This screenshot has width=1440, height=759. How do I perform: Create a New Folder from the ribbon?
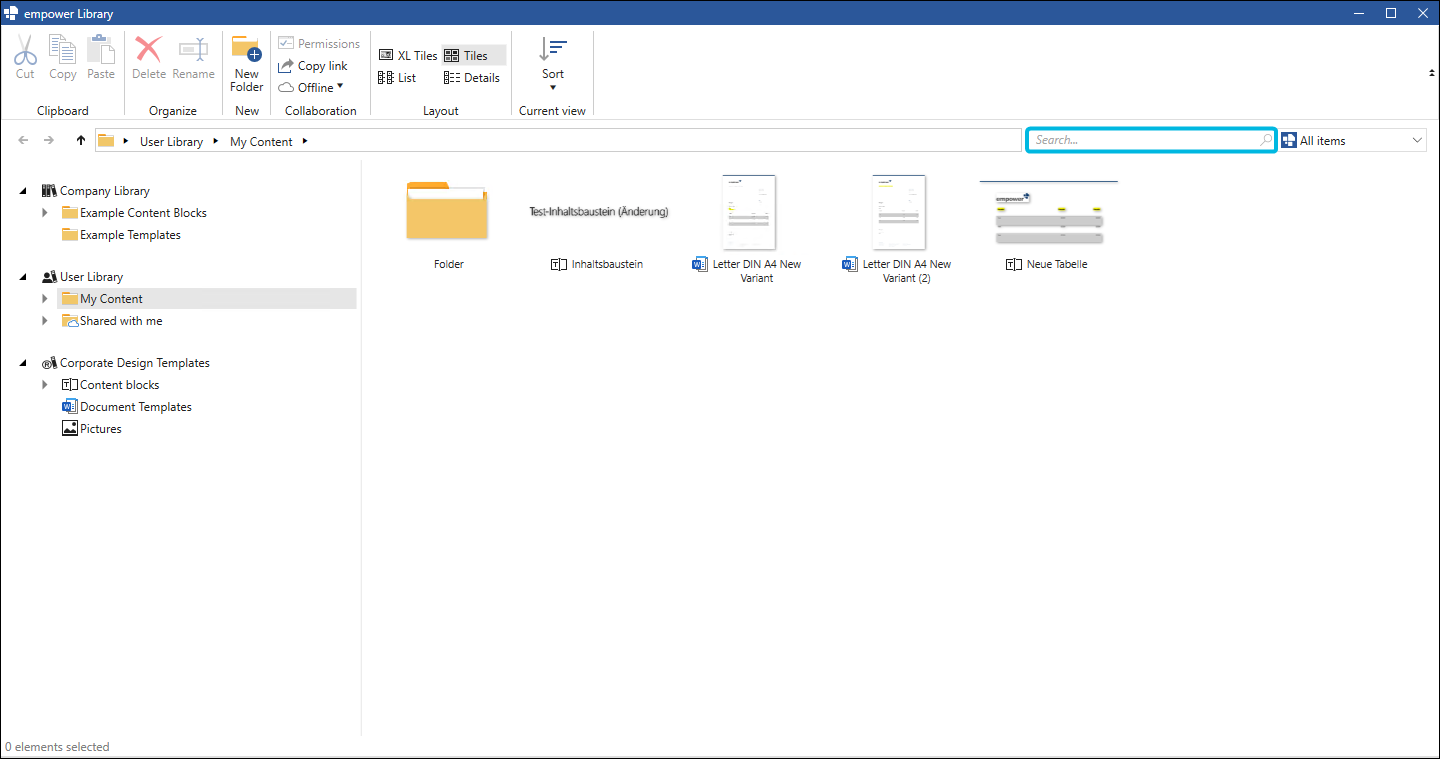click(246, 64)
